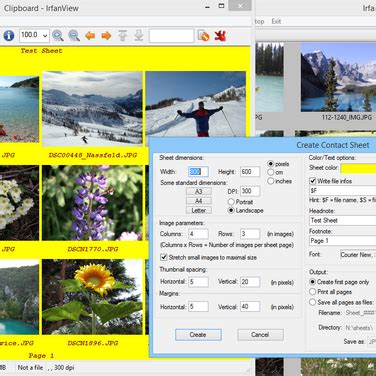The image size is (376, 376).
Task: Close the Clipboard - IrfanView window
Action: [240, 6]
